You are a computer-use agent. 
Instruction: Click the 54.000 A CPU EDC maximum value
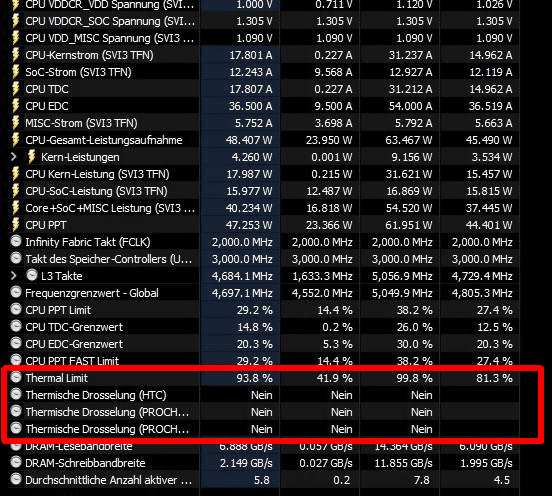point(410,106)
